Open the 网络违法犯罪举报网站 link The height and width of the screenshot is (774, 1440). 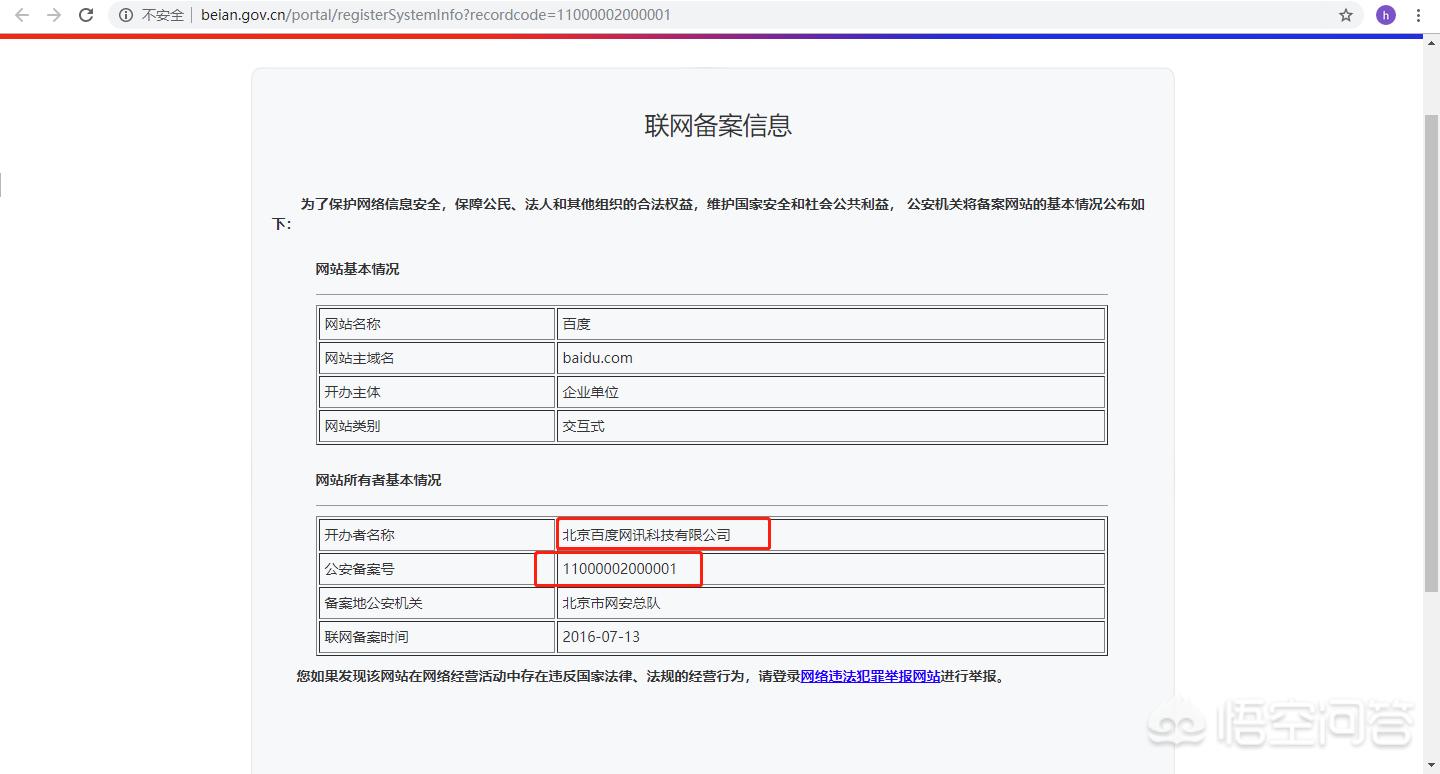pos(870,677)
